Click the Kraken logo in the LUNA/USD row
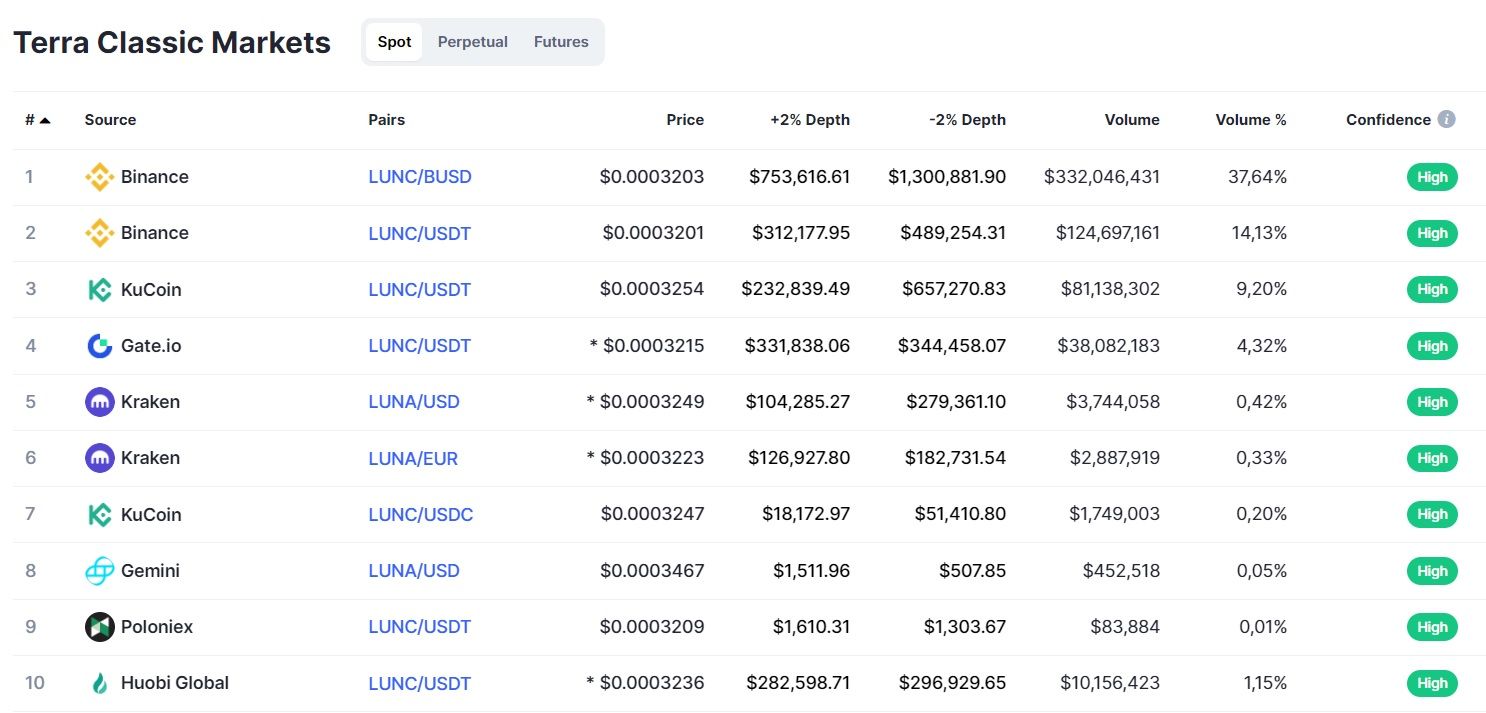Screen dimensions: 1486x713 (99, 402)
